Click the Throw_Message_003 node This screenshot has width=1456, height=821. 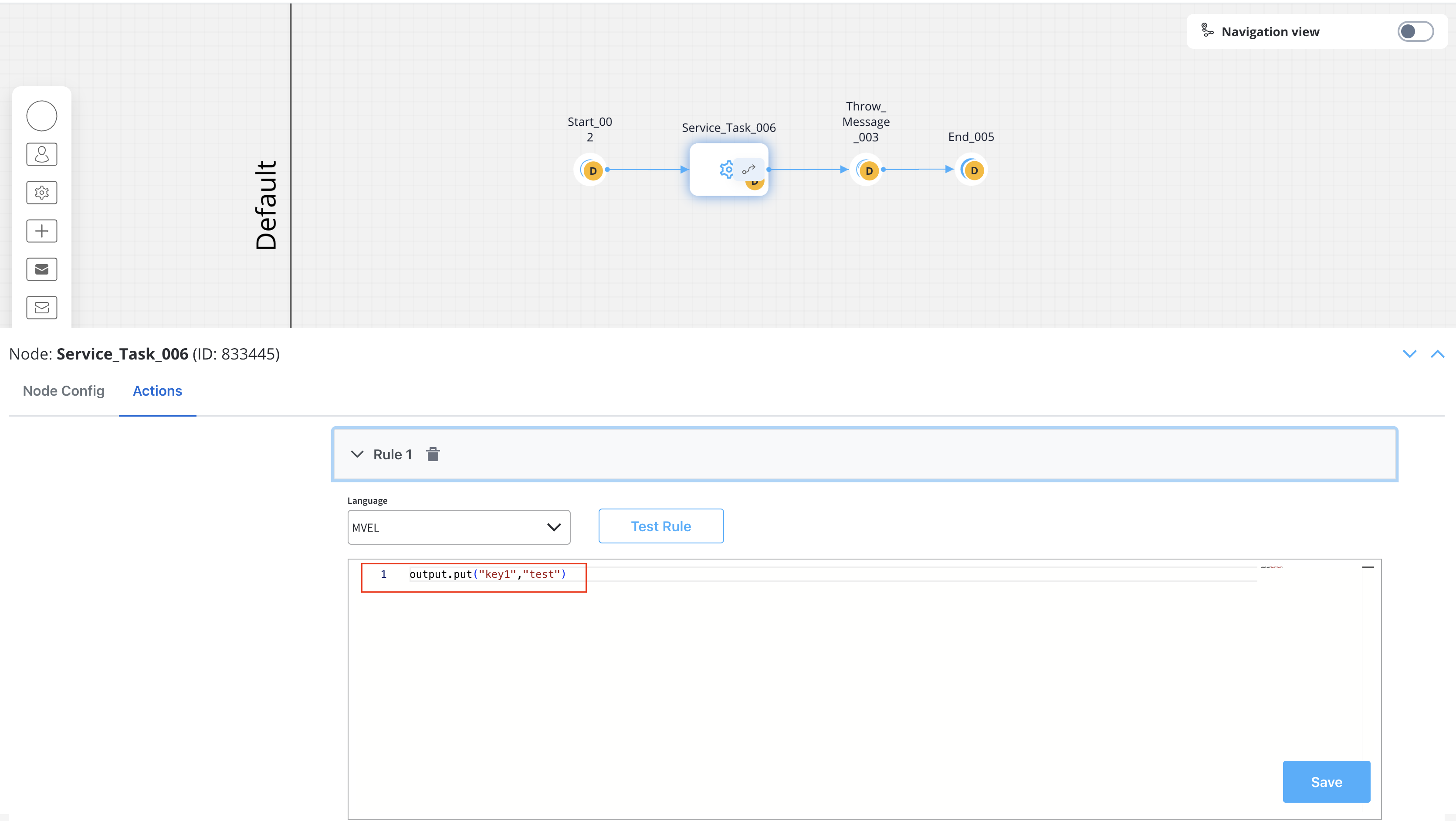click(x=867, y=170)
